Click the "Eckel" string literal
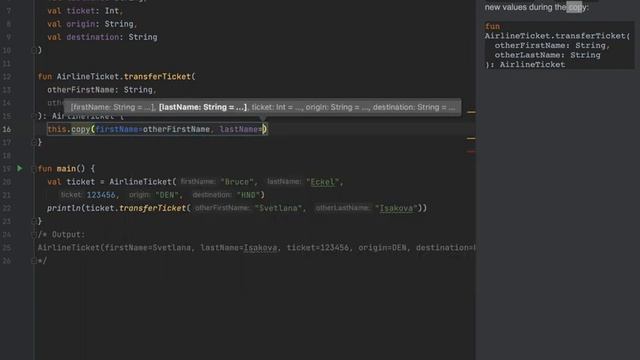 click(x=322, y=182)
